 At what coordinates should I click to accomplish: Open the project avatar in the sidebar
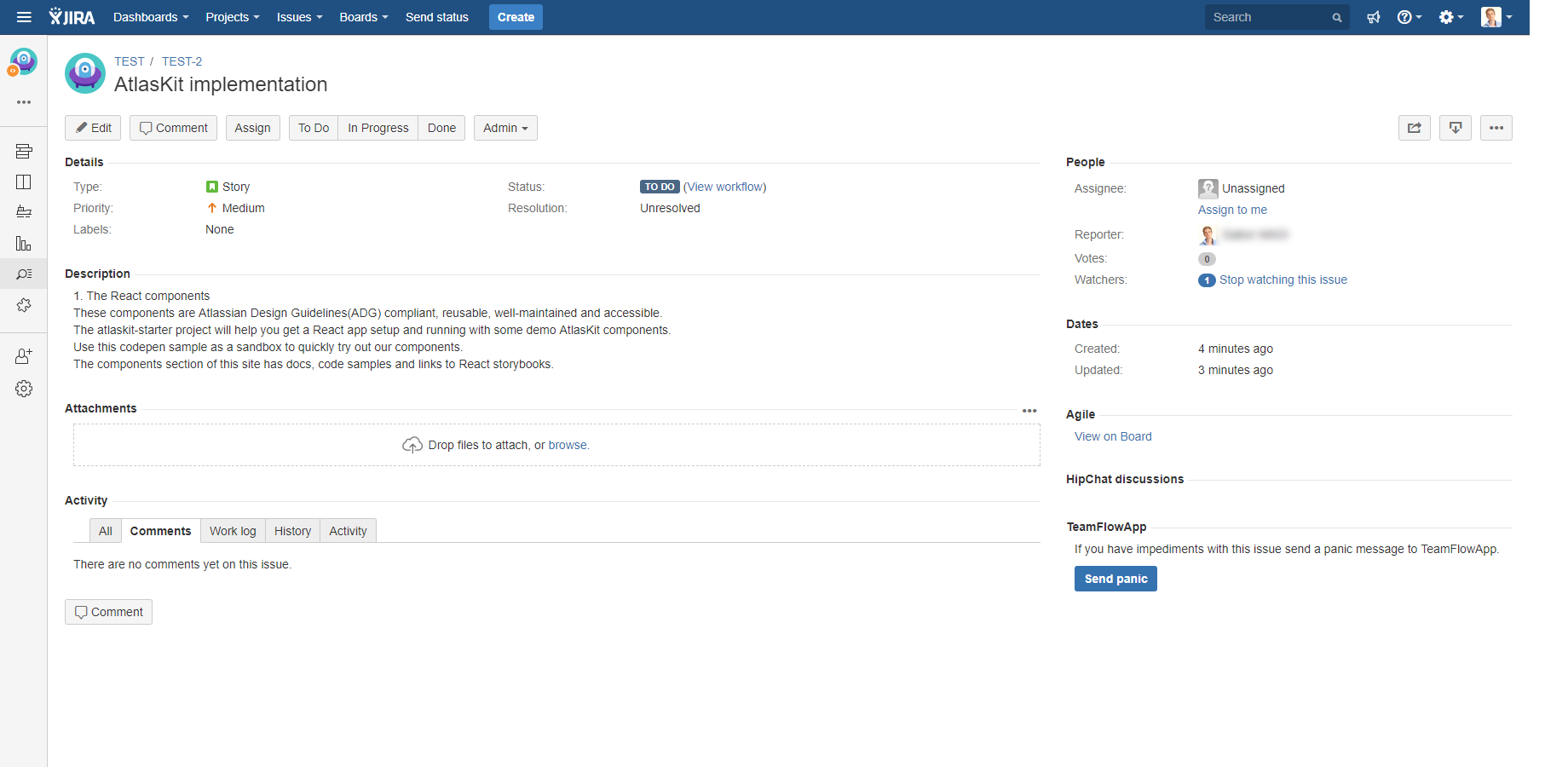click(x=23, y=61)
